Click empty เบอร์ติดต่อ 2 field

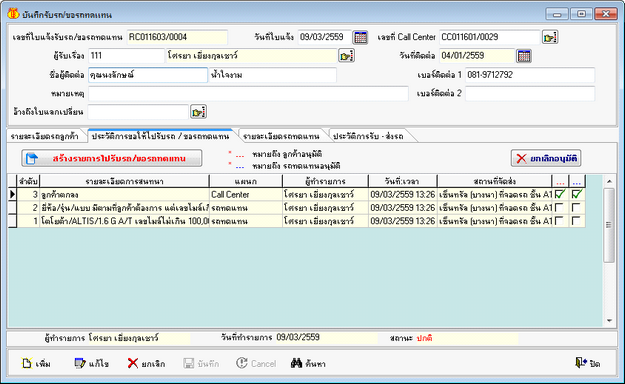[530, 94]
